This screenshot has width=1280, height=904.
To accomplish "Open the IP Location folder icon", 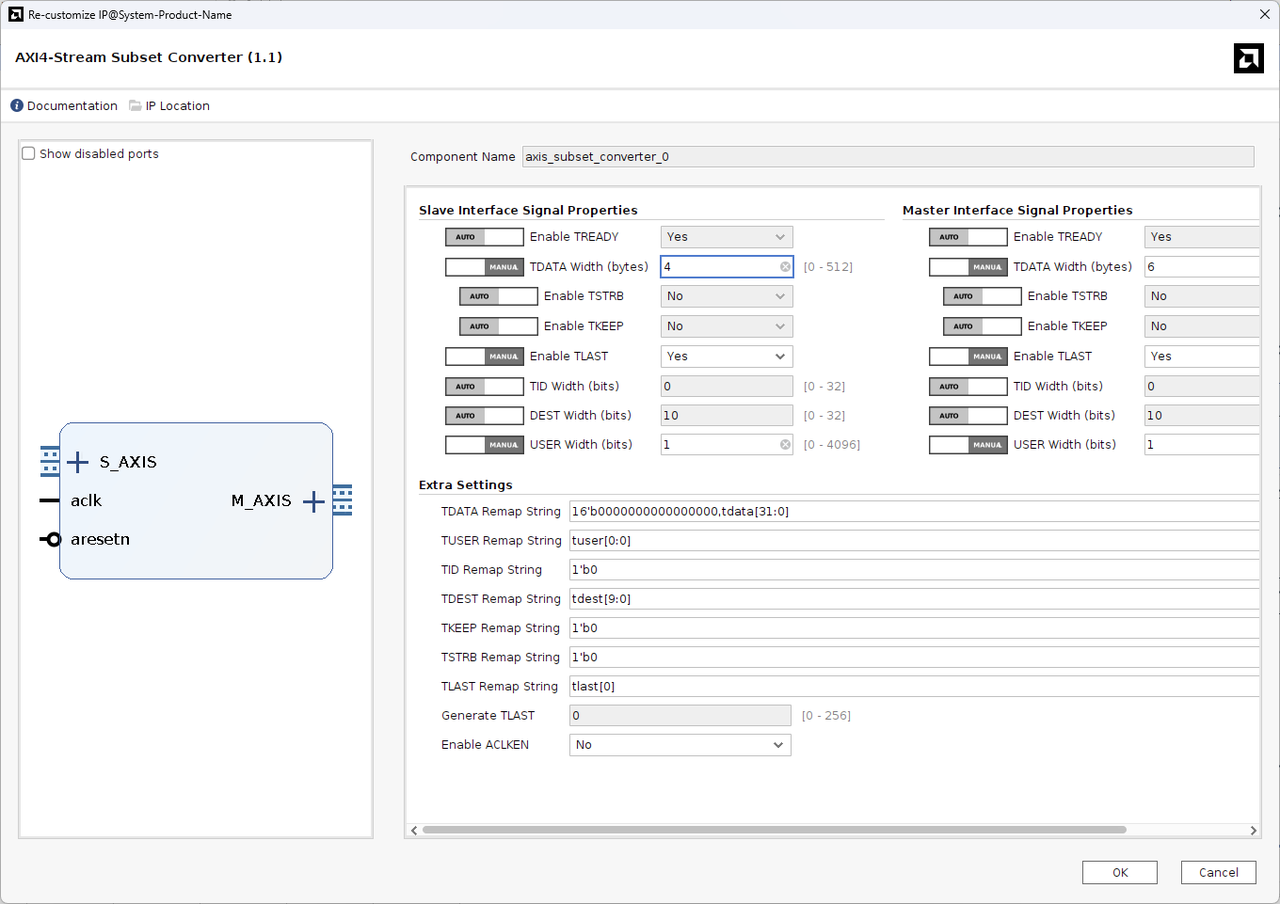I will coord(136,106).
